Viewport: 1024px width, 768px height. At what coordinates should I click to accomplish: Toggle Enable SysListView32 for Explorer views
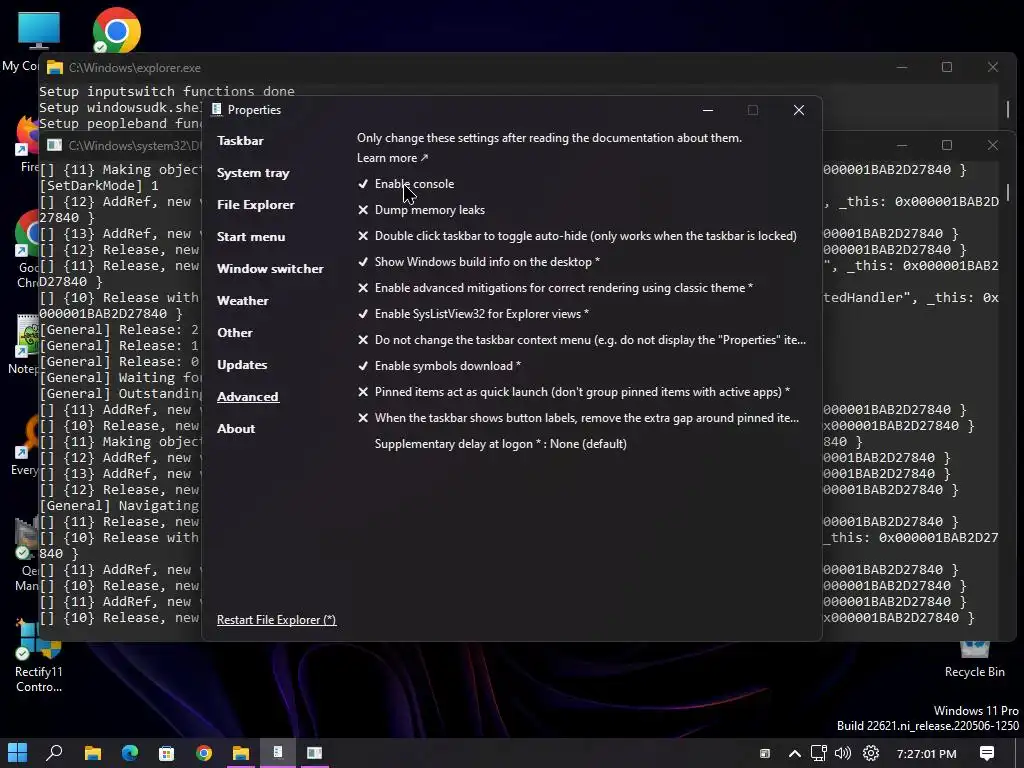[x=473, y=314]
